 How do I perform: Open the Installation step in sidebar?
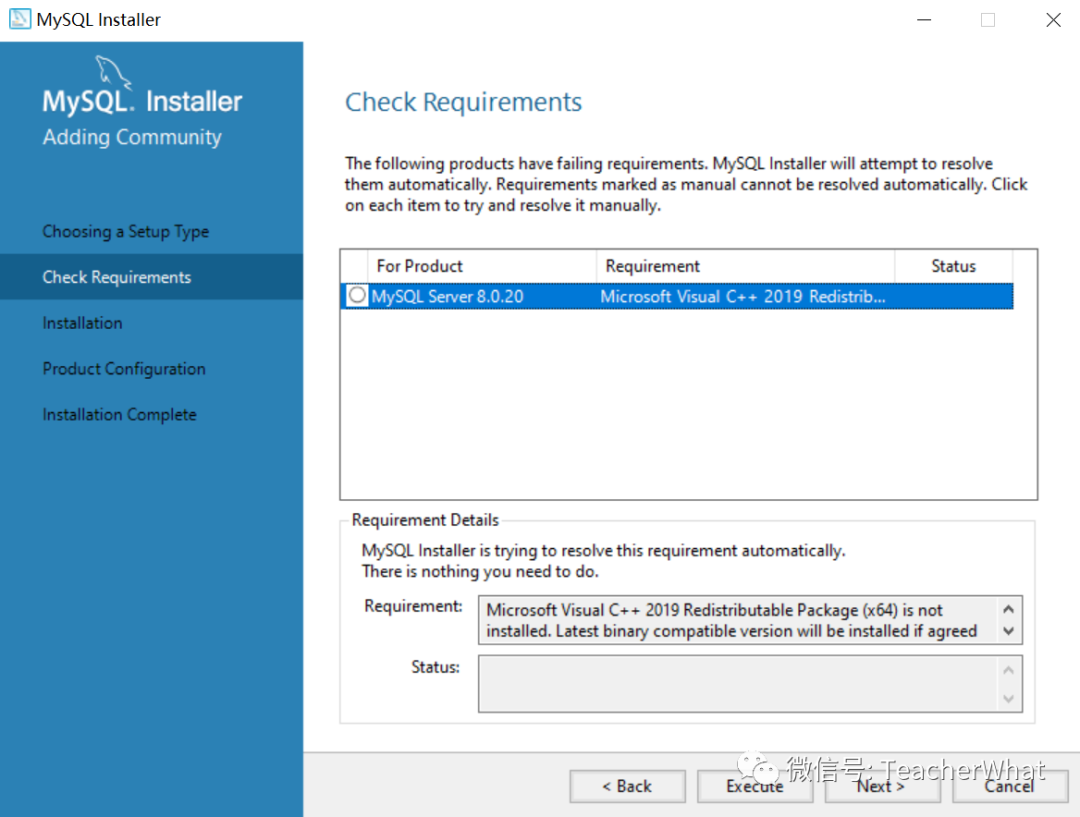[x=82, y=323]
